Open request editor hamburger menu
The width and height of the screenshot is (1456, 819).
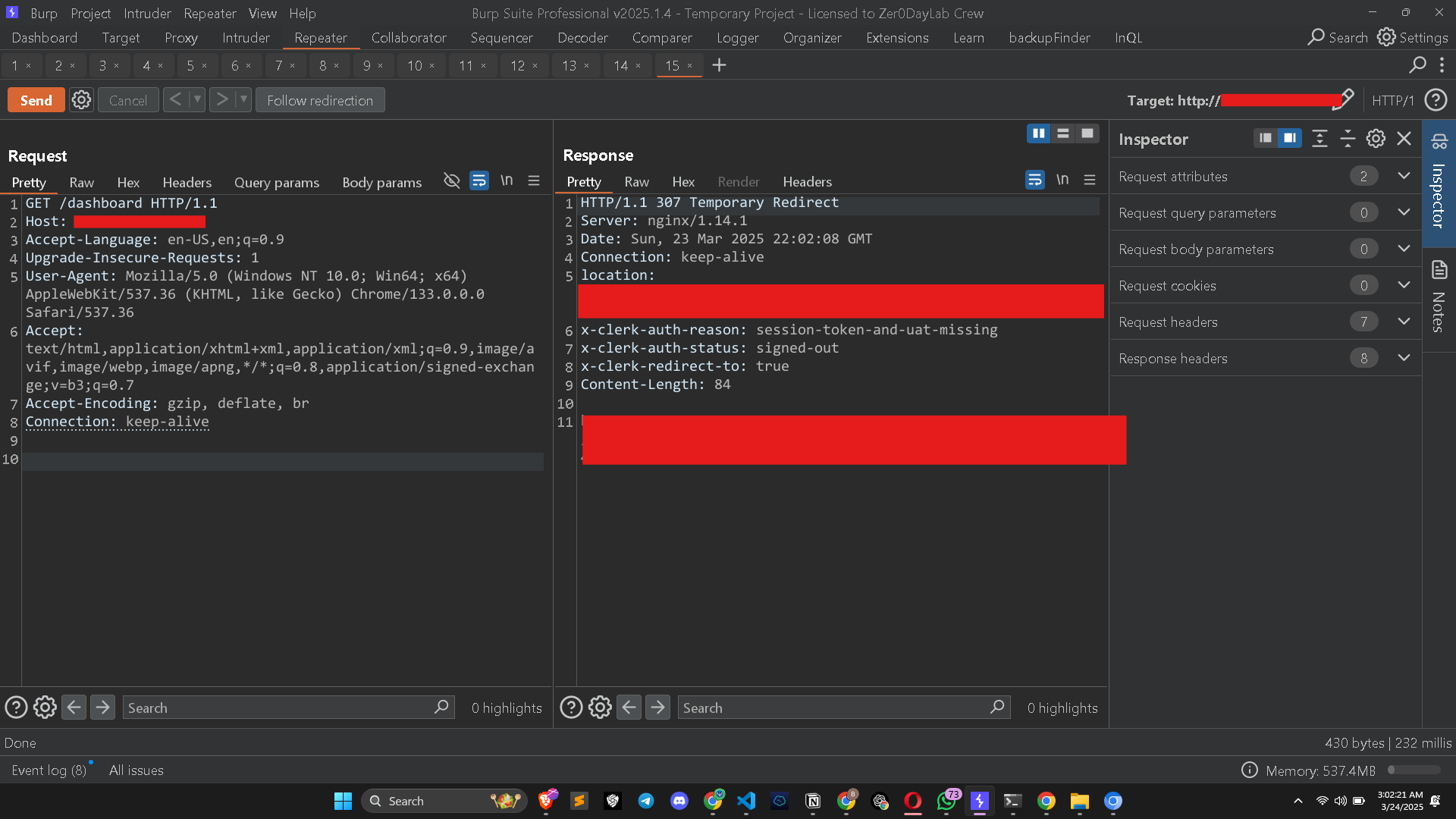click(x=534, y=180)
